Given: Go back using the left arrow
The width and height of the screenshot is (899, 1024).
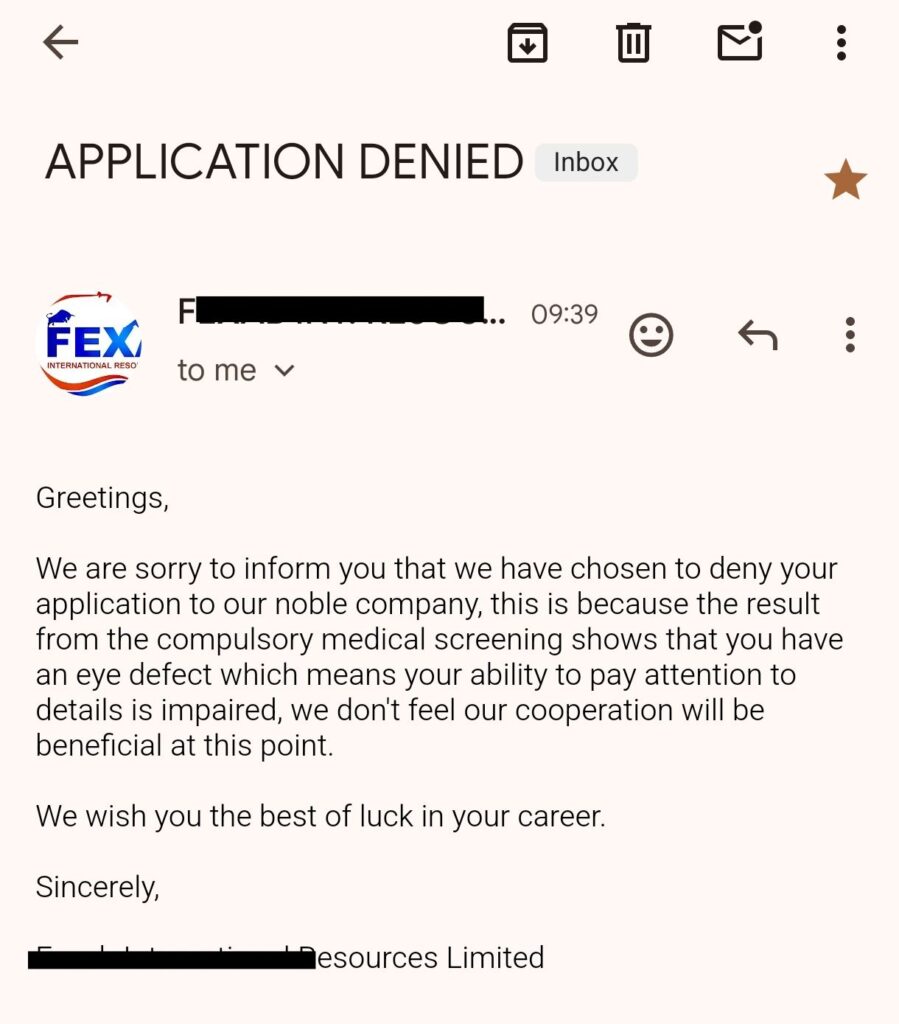Looking at the screenshot, I should (x=61, y=42).
